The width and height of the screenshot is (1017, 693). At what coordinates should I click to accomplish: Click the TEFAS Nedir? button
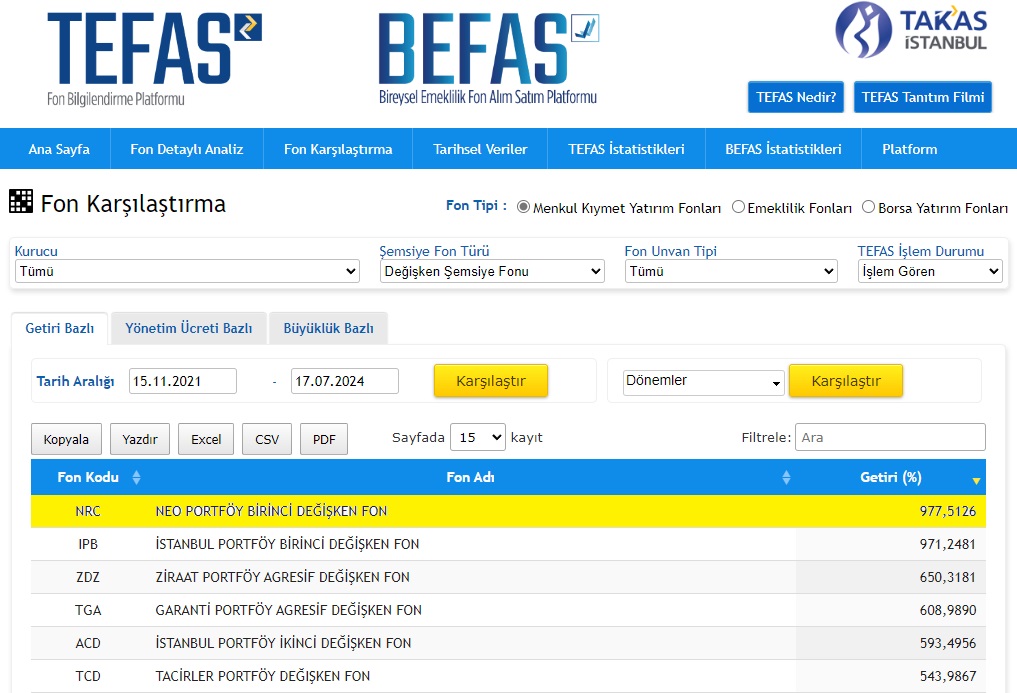coord(796,97)
